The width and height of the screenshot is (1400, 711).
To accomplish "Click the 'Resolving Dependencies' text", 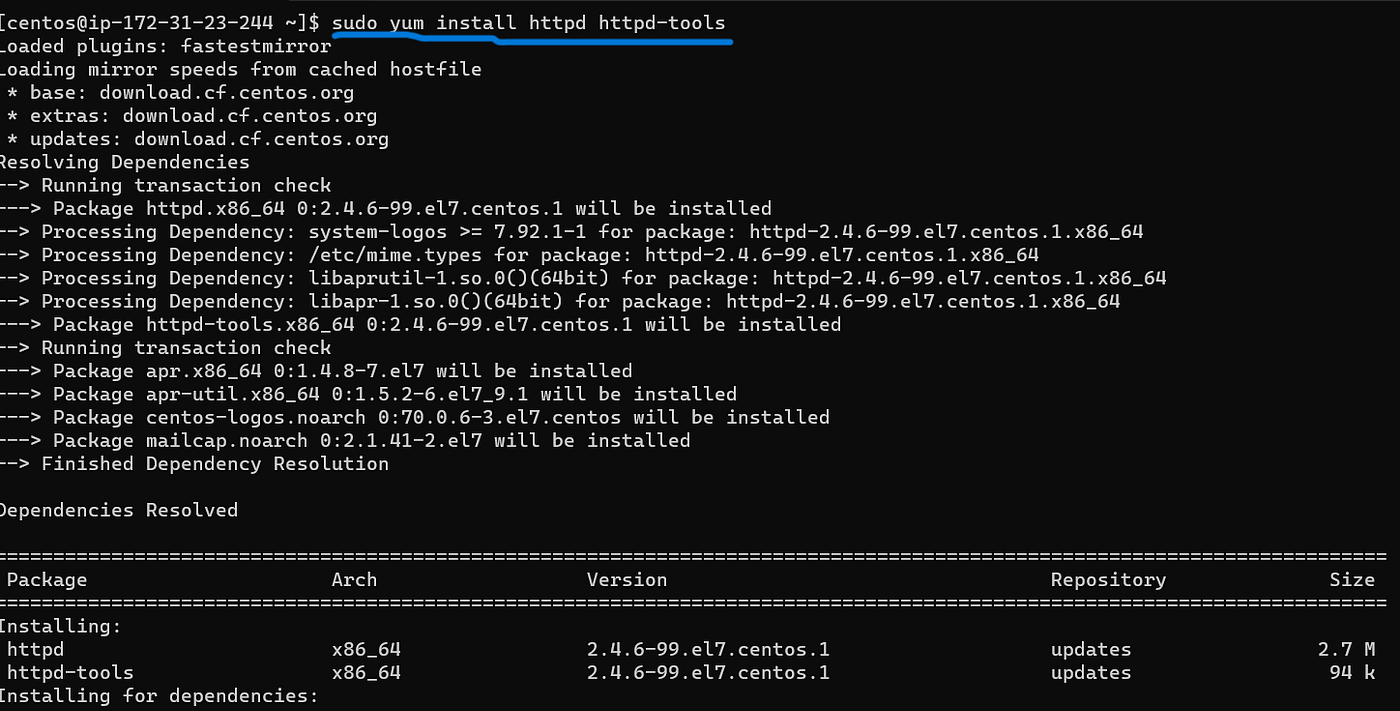I will tap(125, 162).
